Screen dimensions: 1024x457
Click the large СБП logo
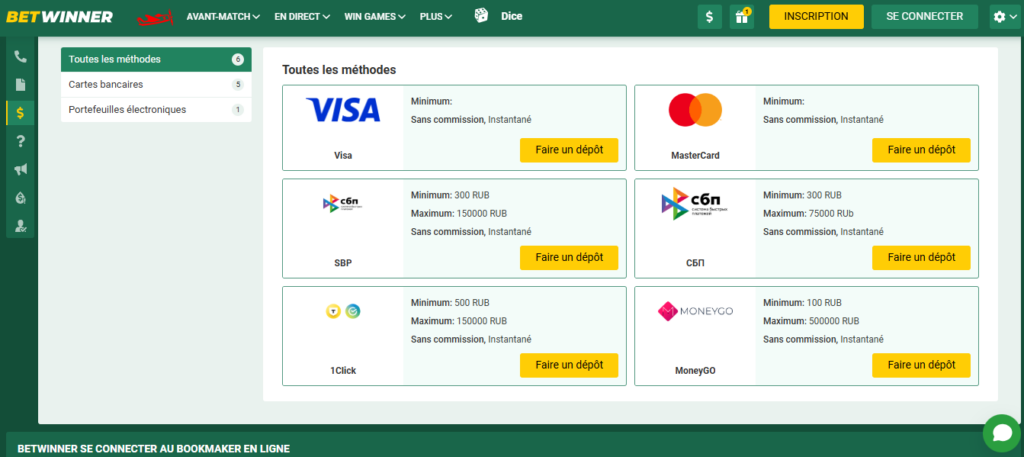pos(696,203)
